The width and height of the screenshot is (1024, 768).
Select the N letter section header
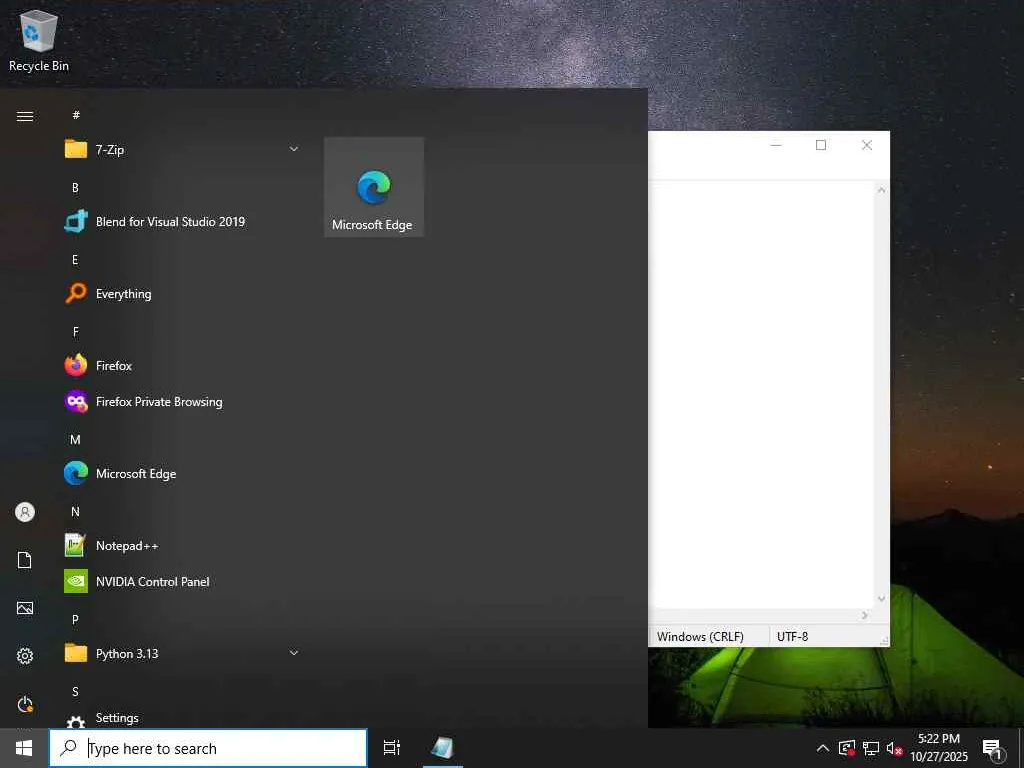pos(75,511)
